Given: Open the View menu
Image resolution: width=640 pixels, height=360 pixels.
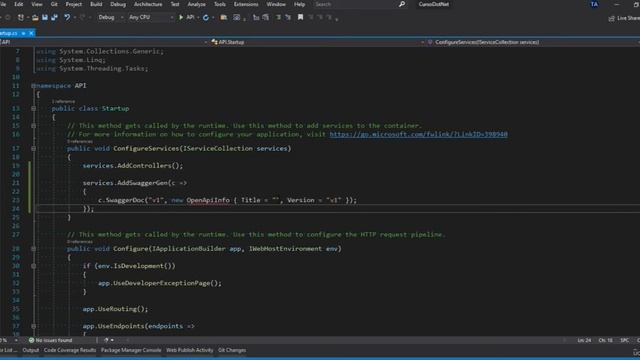Looking at the screenshot, I should (37, 4).
